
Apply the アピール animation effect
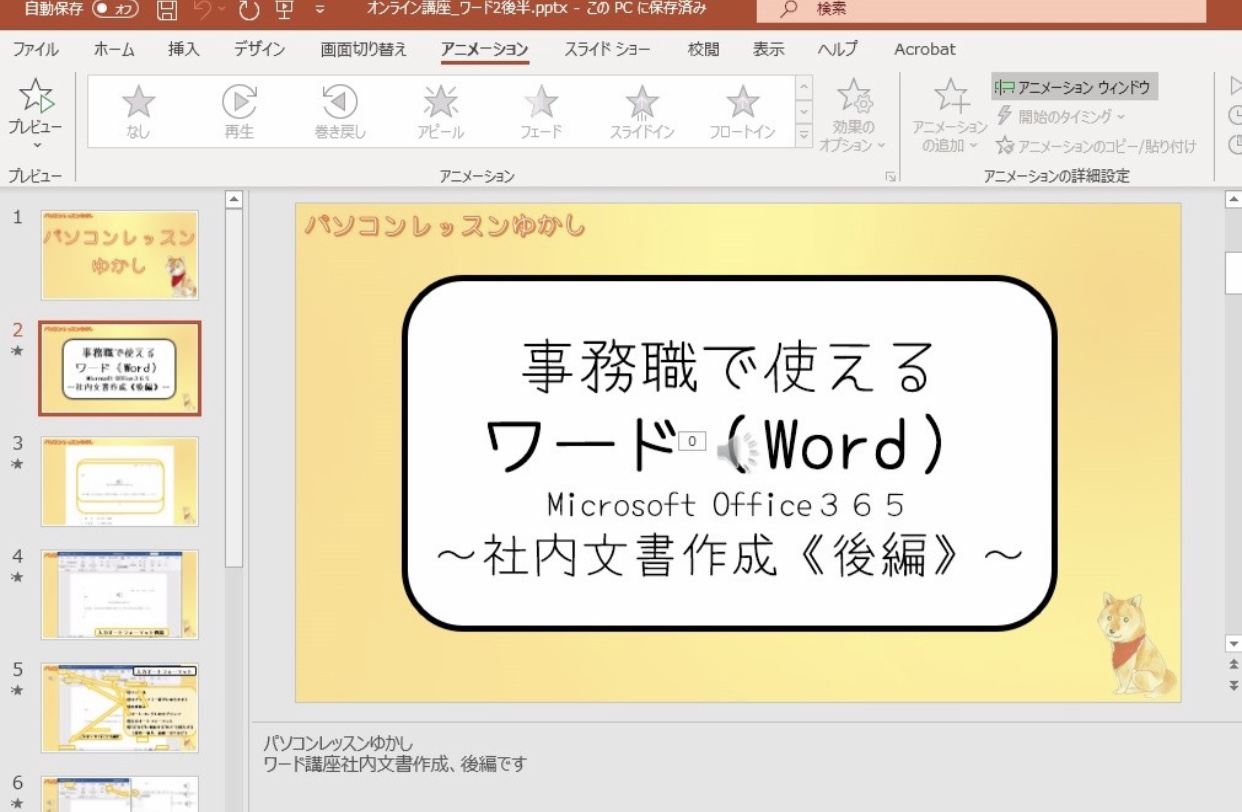click(441, 110)
